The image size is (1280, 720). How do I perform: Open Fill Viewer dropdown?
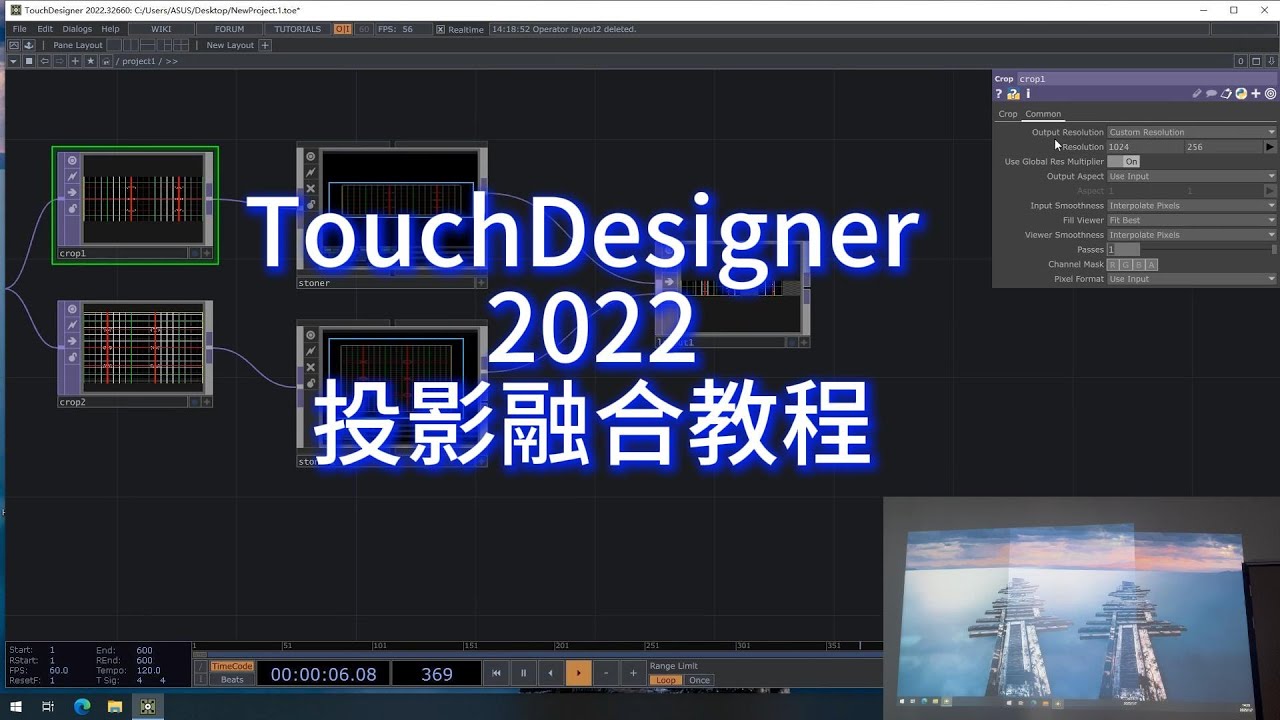1192,220
